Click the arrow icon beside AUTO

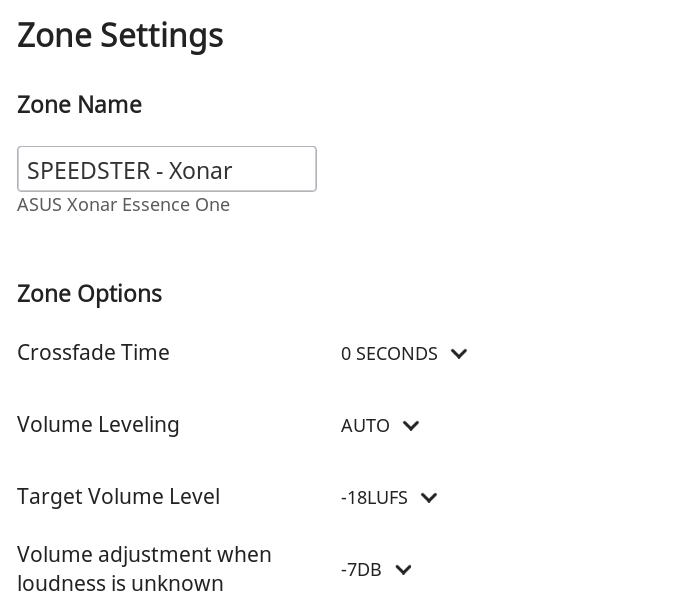[x=411, y=426]
